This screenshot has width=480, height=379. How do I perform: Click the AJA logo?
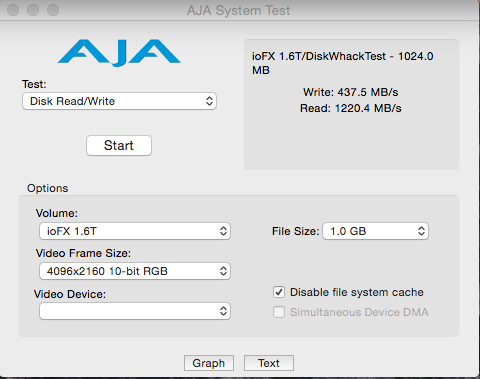point(119,53)
